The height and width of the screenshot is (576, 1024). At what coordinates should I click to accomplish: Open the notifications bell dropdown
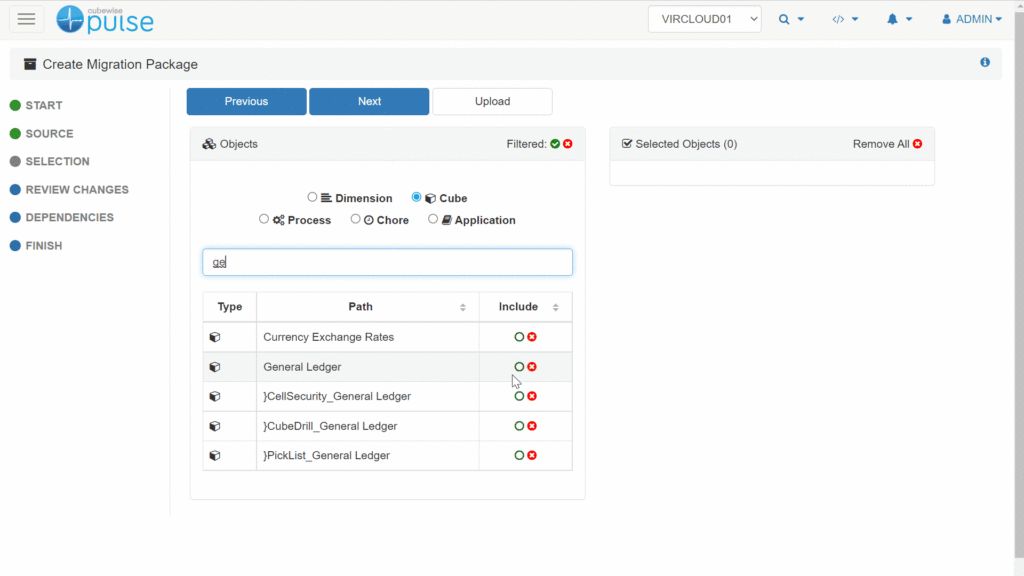click(x=899, y=19)
